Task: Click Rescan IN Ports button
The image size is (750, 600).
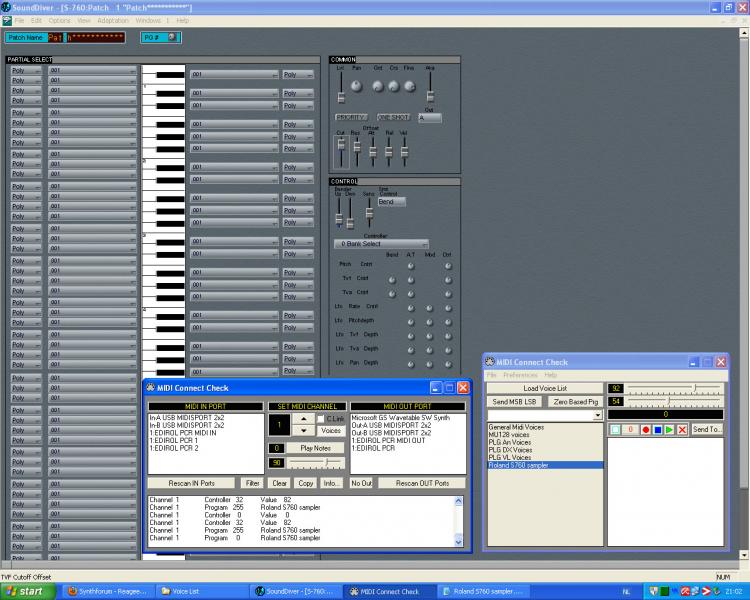Action: tap(191, 483)
